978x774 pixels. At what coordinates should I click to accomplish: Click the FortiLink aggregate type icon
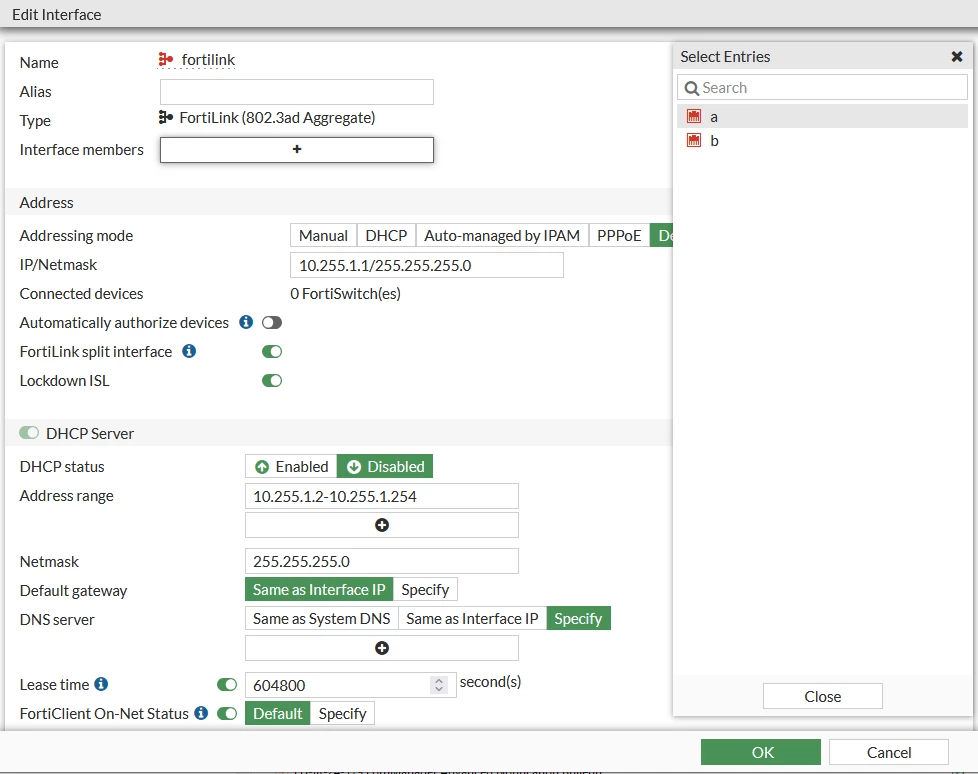coord(165,117)
